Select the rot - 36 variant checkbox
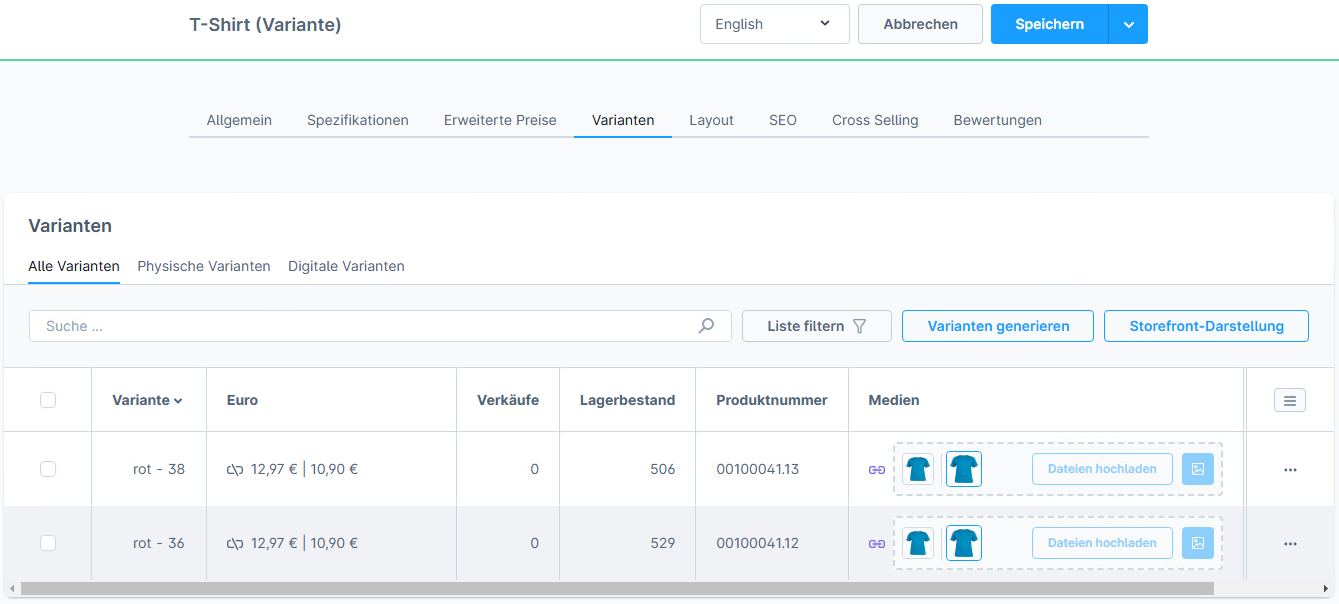1339x604 pixels. (x=48, y=543)
